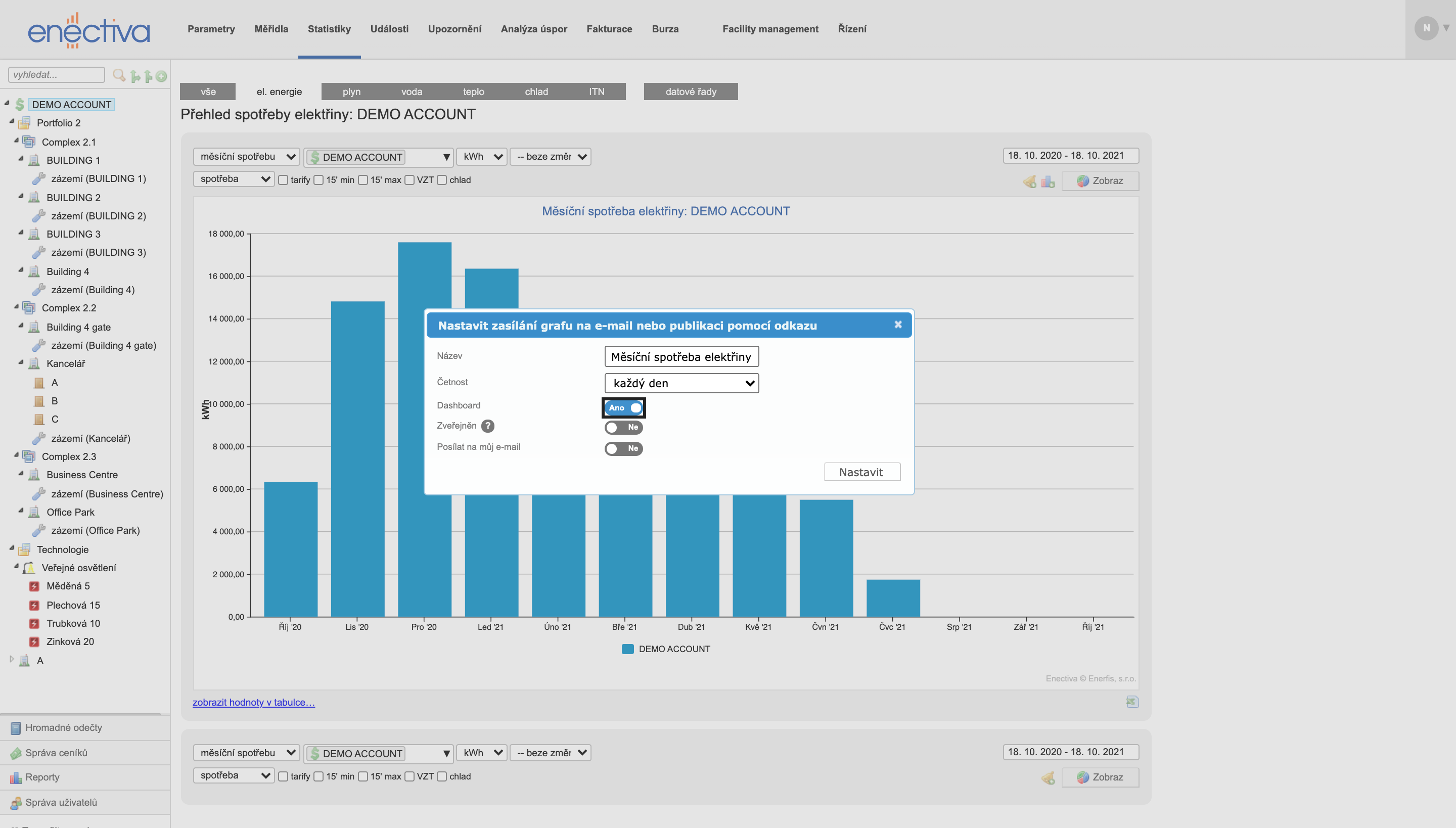
Task: Close the dialog with the X icon
Action: (x=898, y=325)
